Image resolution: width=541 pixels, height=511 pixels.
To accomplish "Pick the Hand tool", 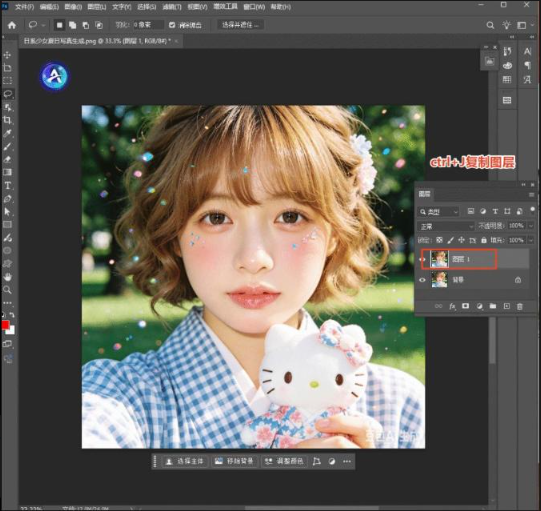I will [7, 277].
